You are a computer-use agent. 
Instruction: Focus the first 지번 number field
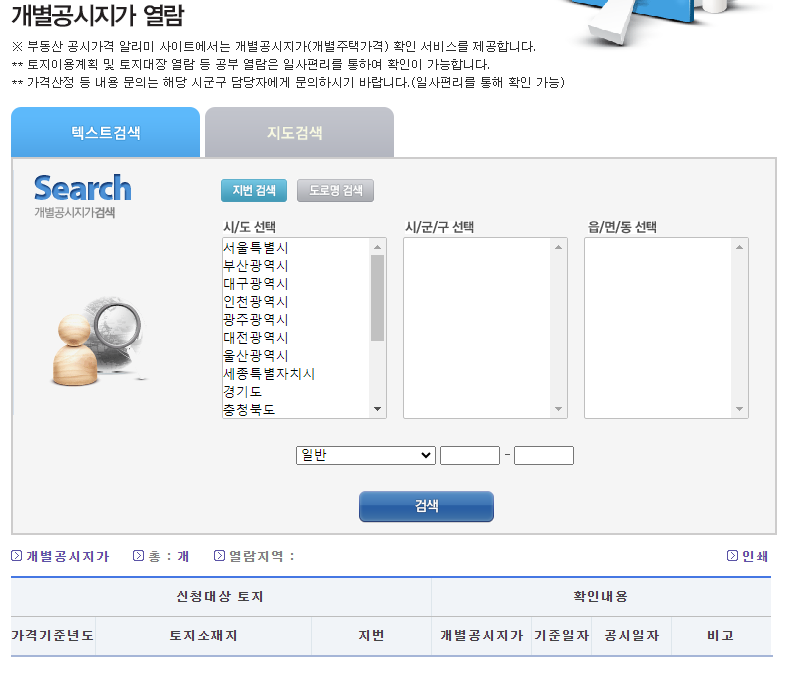click(x=470, y=455)
